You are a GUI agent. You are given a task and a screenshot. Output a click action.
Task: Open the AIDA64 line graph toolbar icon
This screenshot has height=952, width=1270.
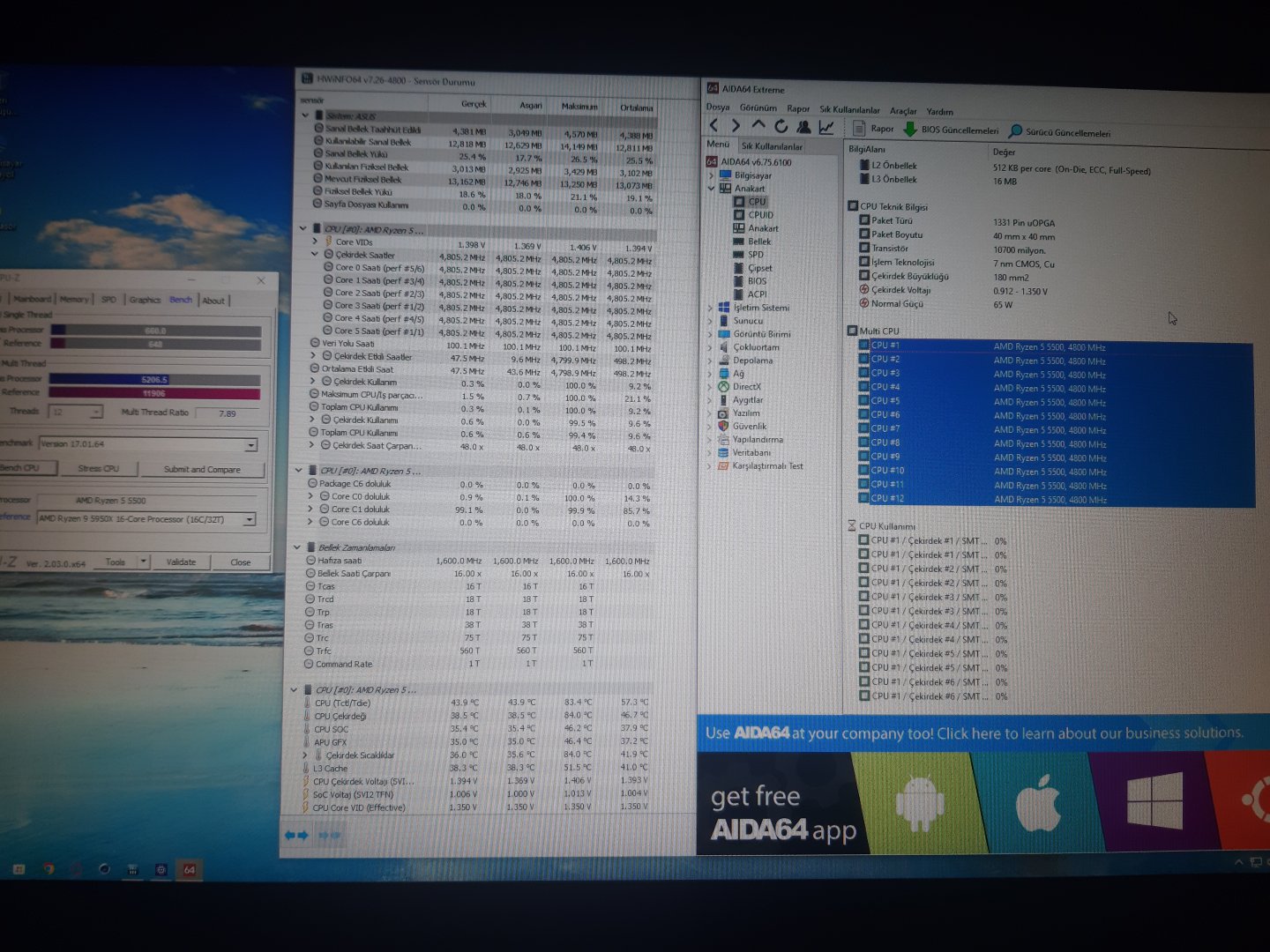point(826,127)
